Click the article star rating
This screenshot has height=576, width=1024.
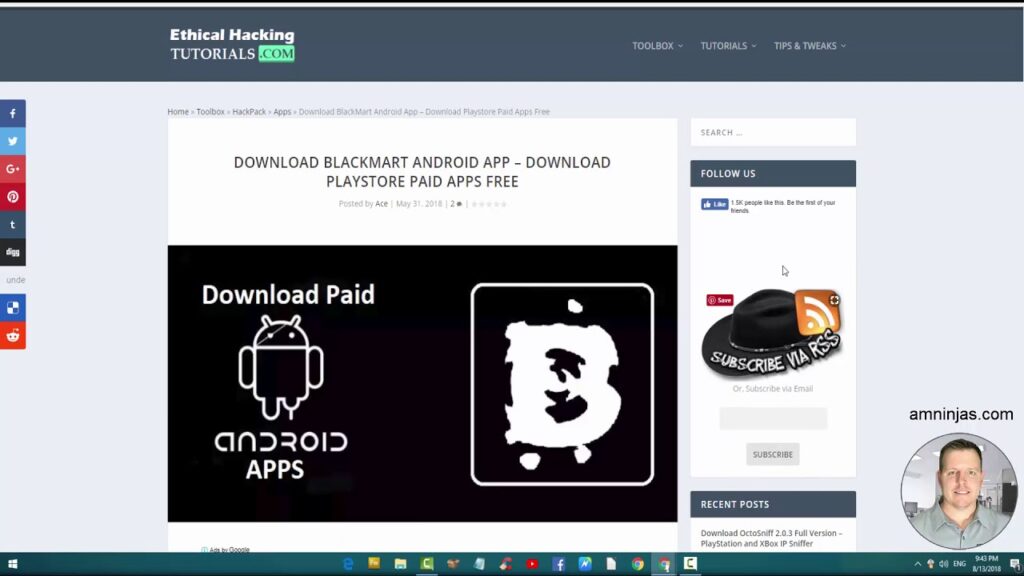click(x=489, y=204)
